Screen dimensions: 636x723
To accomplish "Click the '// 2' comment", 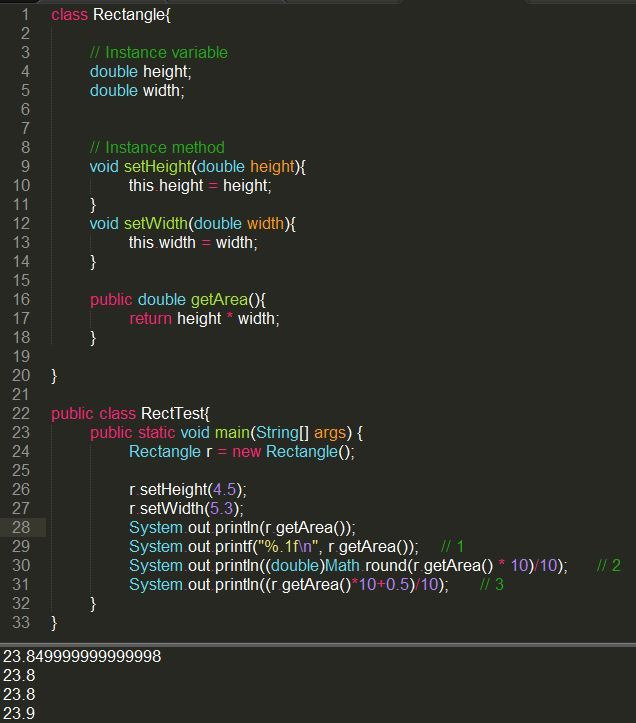I will tap(609, 565).
